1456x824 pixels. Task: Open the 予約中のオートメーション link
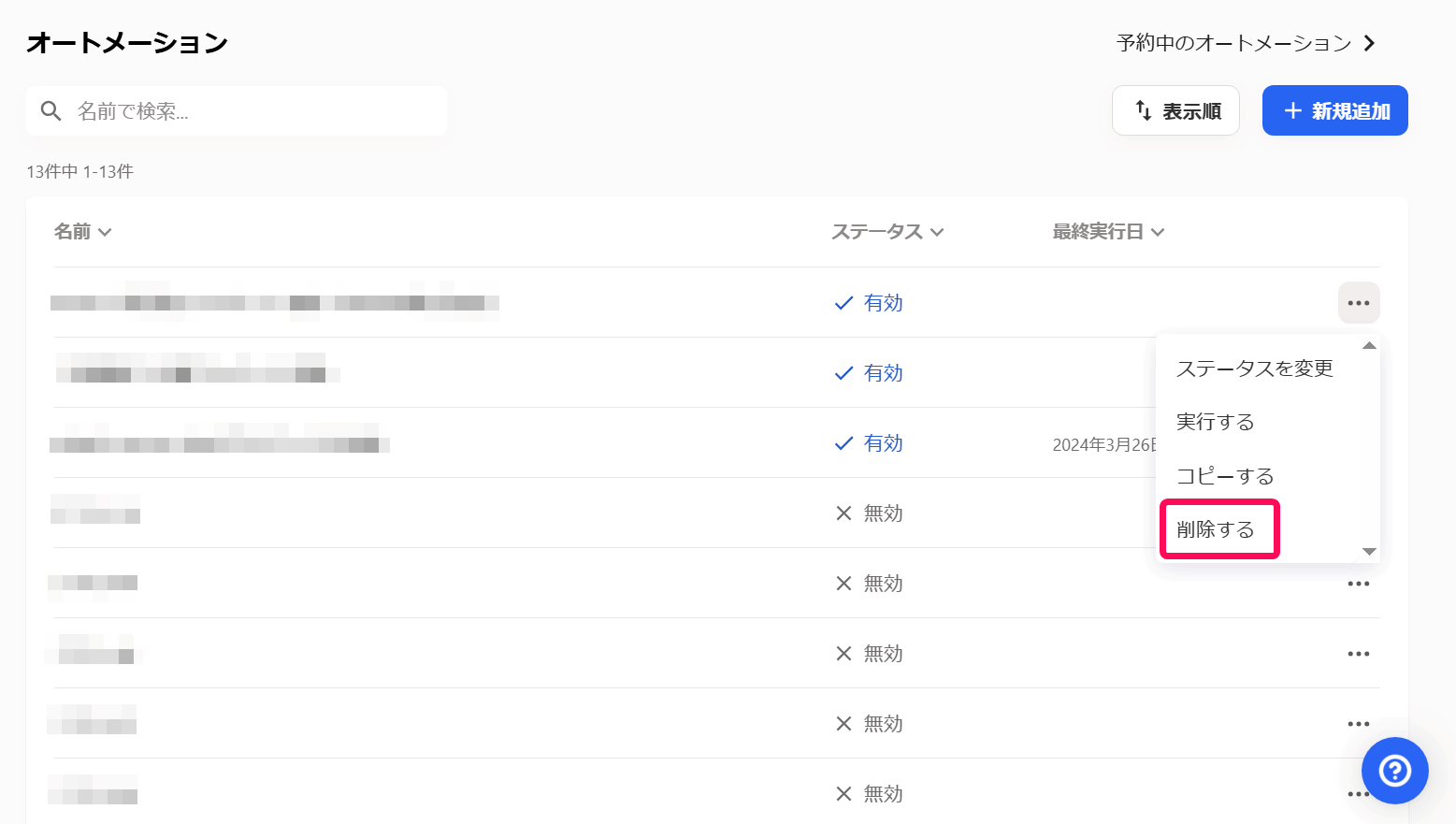click(x=1246, y=43)
